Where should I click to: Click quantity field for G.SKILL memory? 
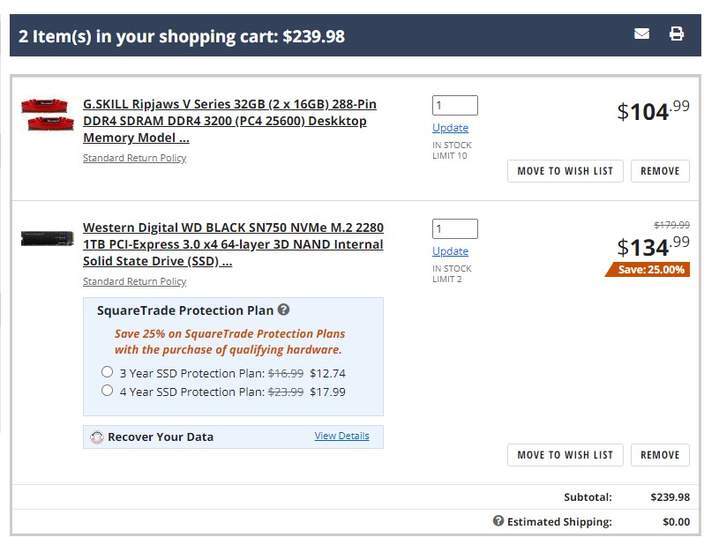(454, 105)
